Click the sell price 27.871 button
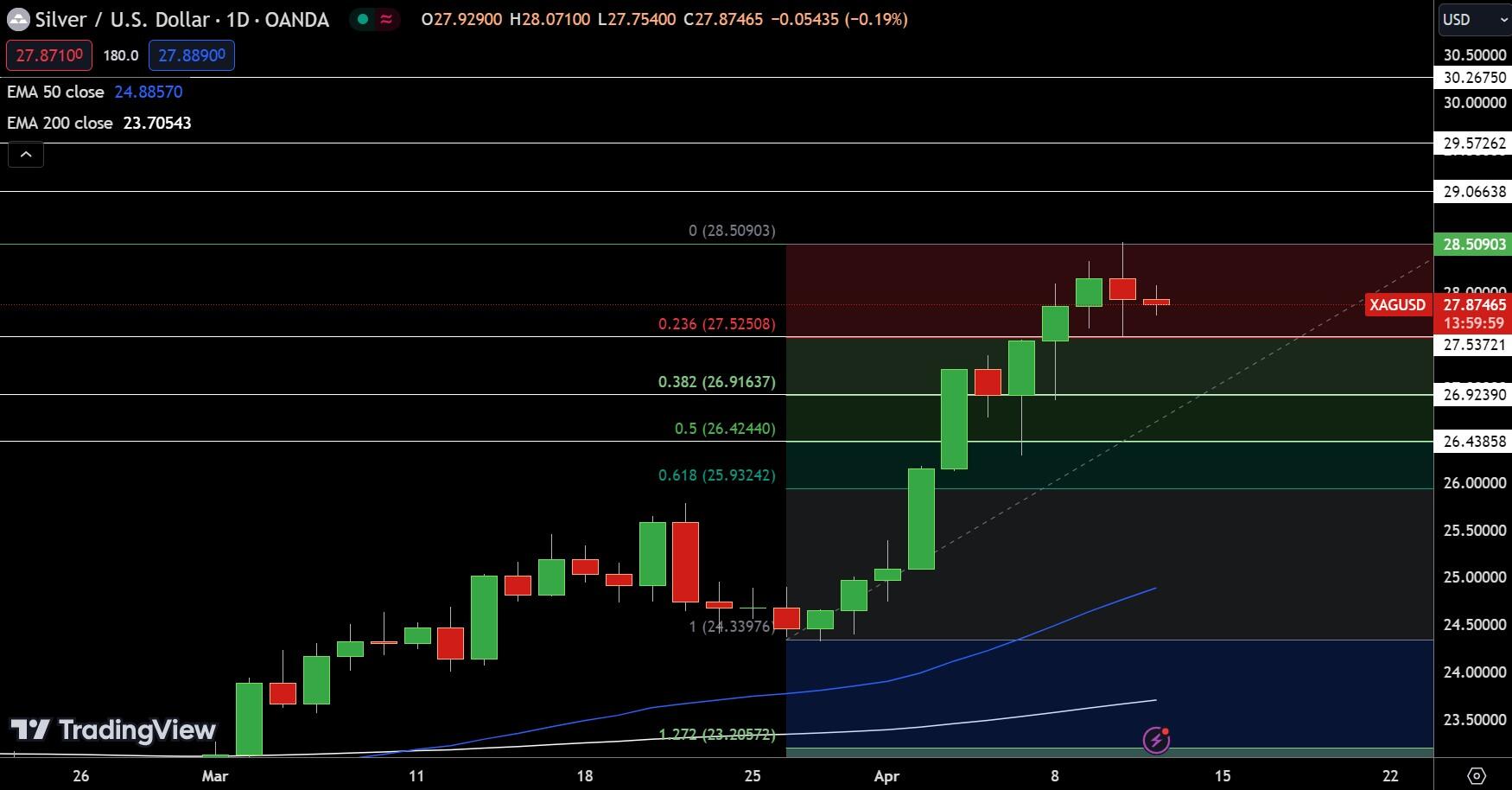The image size is (1512, 790). [x=49, y=55]
